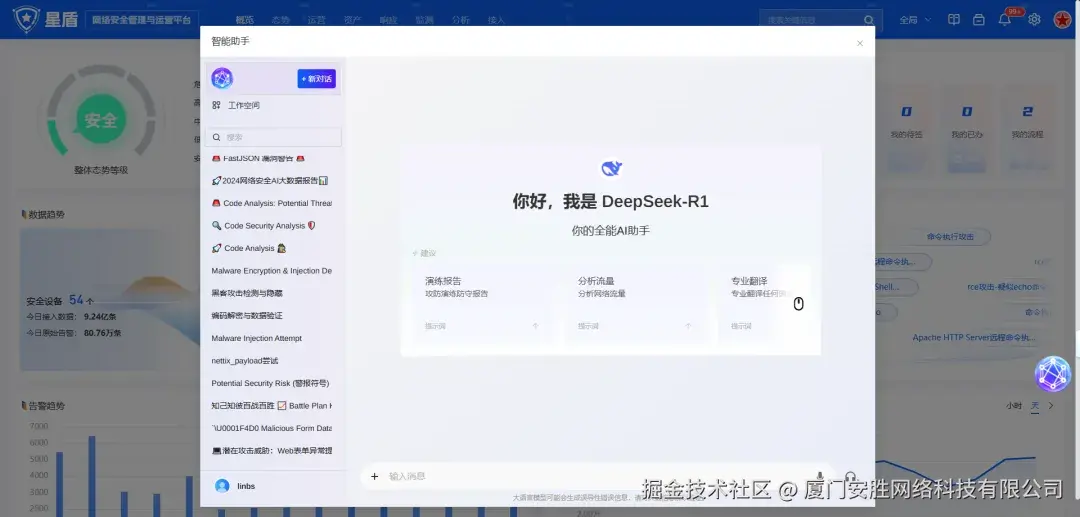The width and height of the screenshot is (1080, 517).
Task: Click the 命令执行攻击 tag on dashboard
Action: [x=951, y=237]
